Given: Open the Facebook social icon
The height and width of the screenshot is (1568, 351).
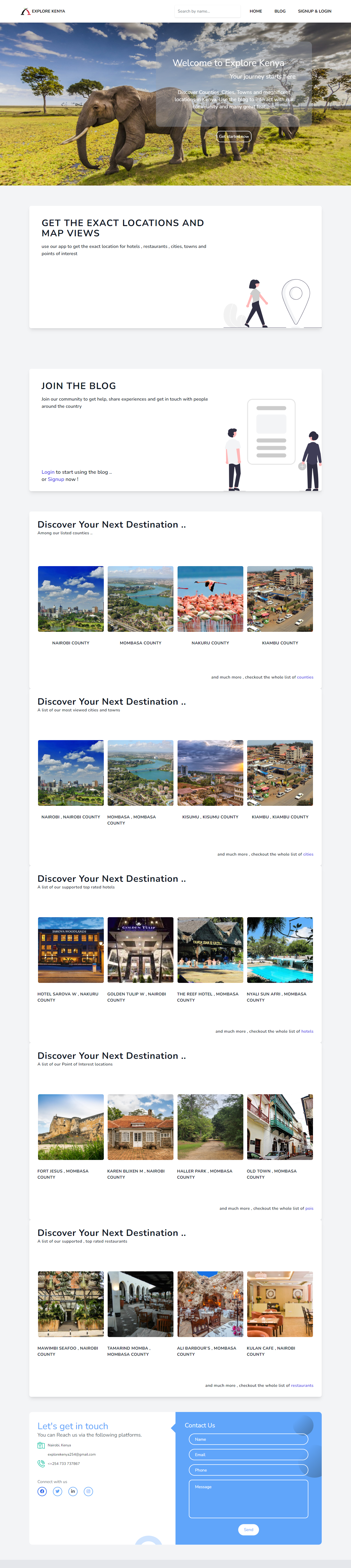Looking at the screenshot, I should tap(42, 1491).
